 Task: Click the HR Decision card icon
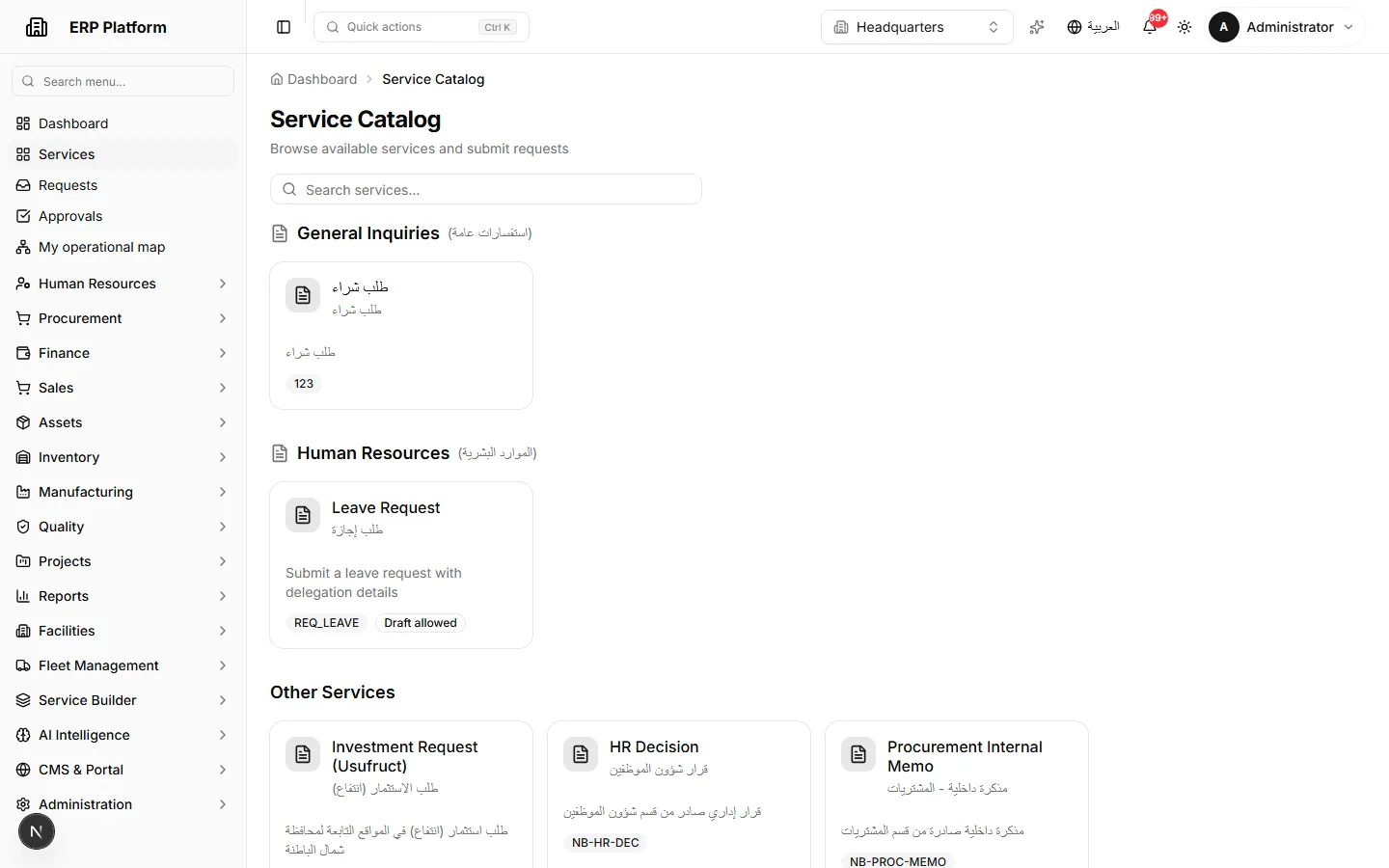[x=581, y=754]
